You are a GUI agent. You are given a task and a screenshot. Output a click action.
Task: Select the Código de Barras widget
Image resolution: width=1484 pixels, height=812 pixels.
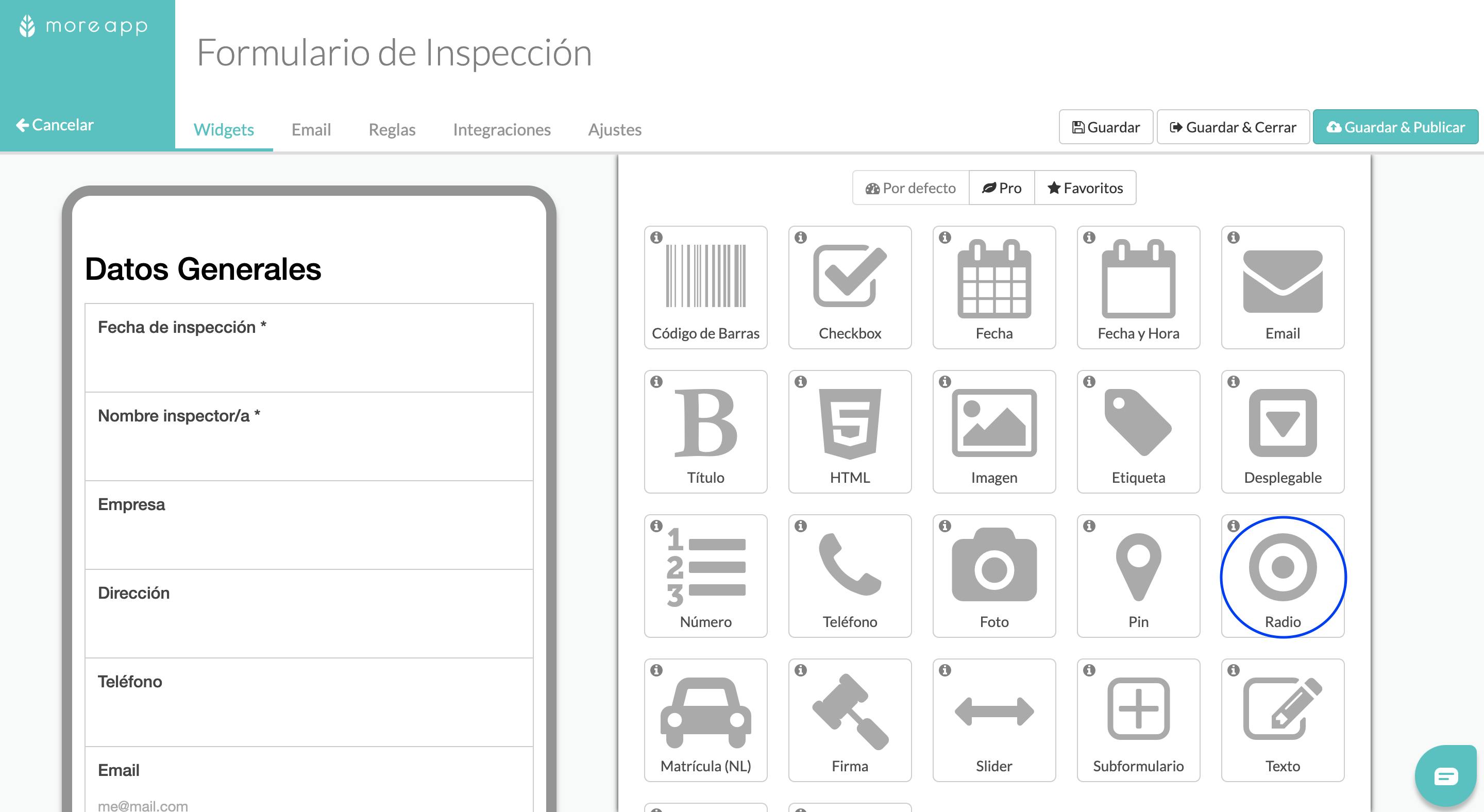[706, 287]
